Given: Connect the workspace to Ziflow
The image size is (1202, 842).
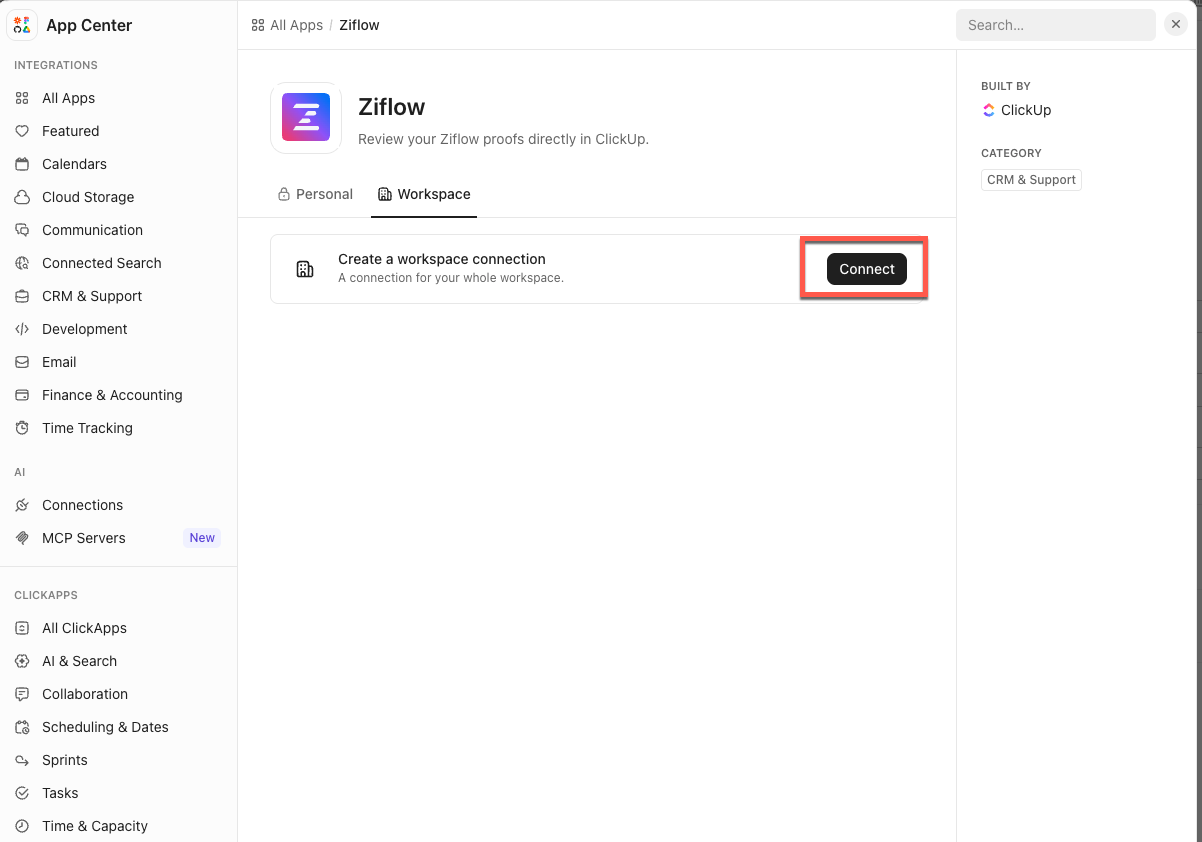Looking at the screenshot, I should click(x=867, y=269).
